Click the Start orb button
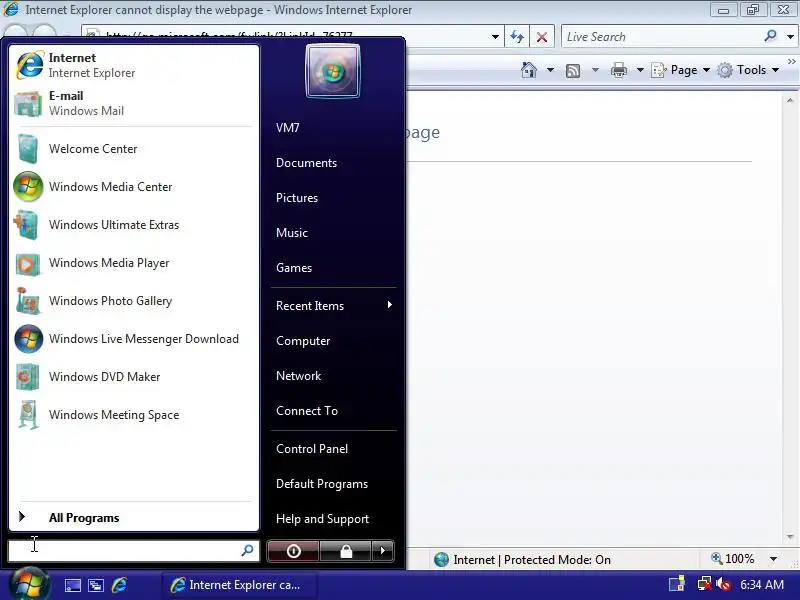800x600 pixels. click(x=29, y=584)
